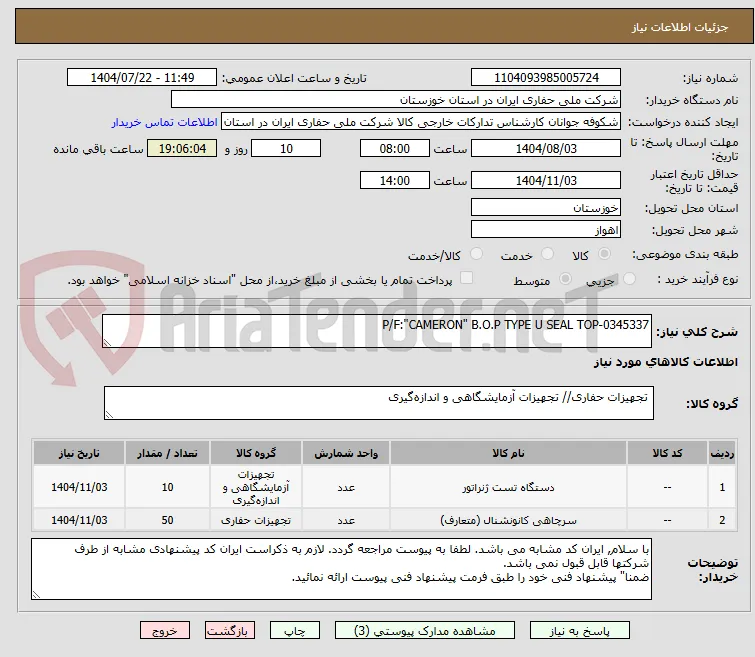This screenshot has height=657, width=755.
Task: Toggle the اسناد خزانه اسلامی payment checkbox
Action: point(467,277)
